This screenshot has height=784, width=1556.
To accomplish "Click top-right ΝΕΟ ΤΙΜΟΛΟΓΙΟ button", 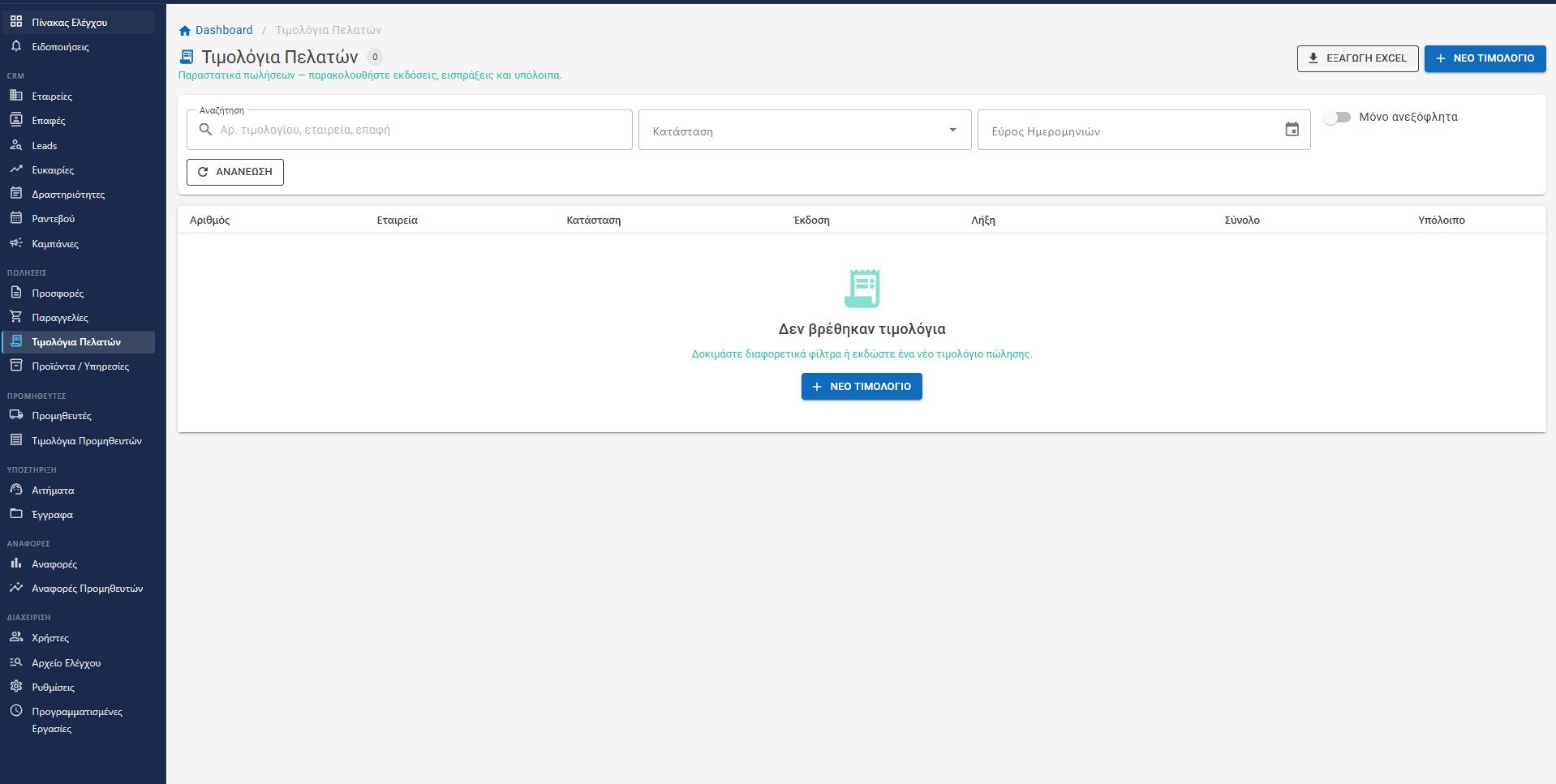I will (1485, 58).
